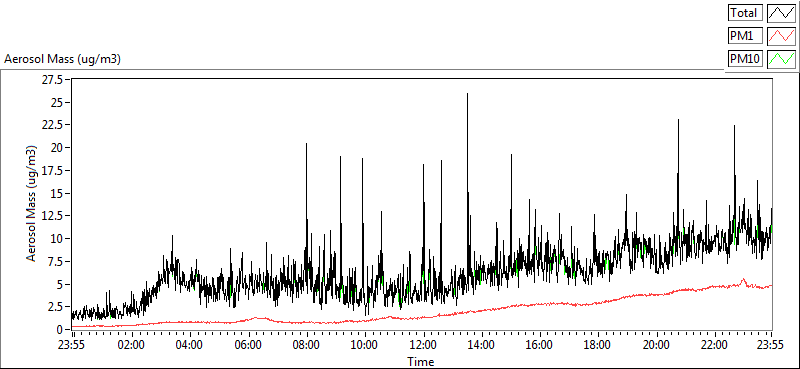Click the 2.5 y-axis tick label

pos(55,307)
